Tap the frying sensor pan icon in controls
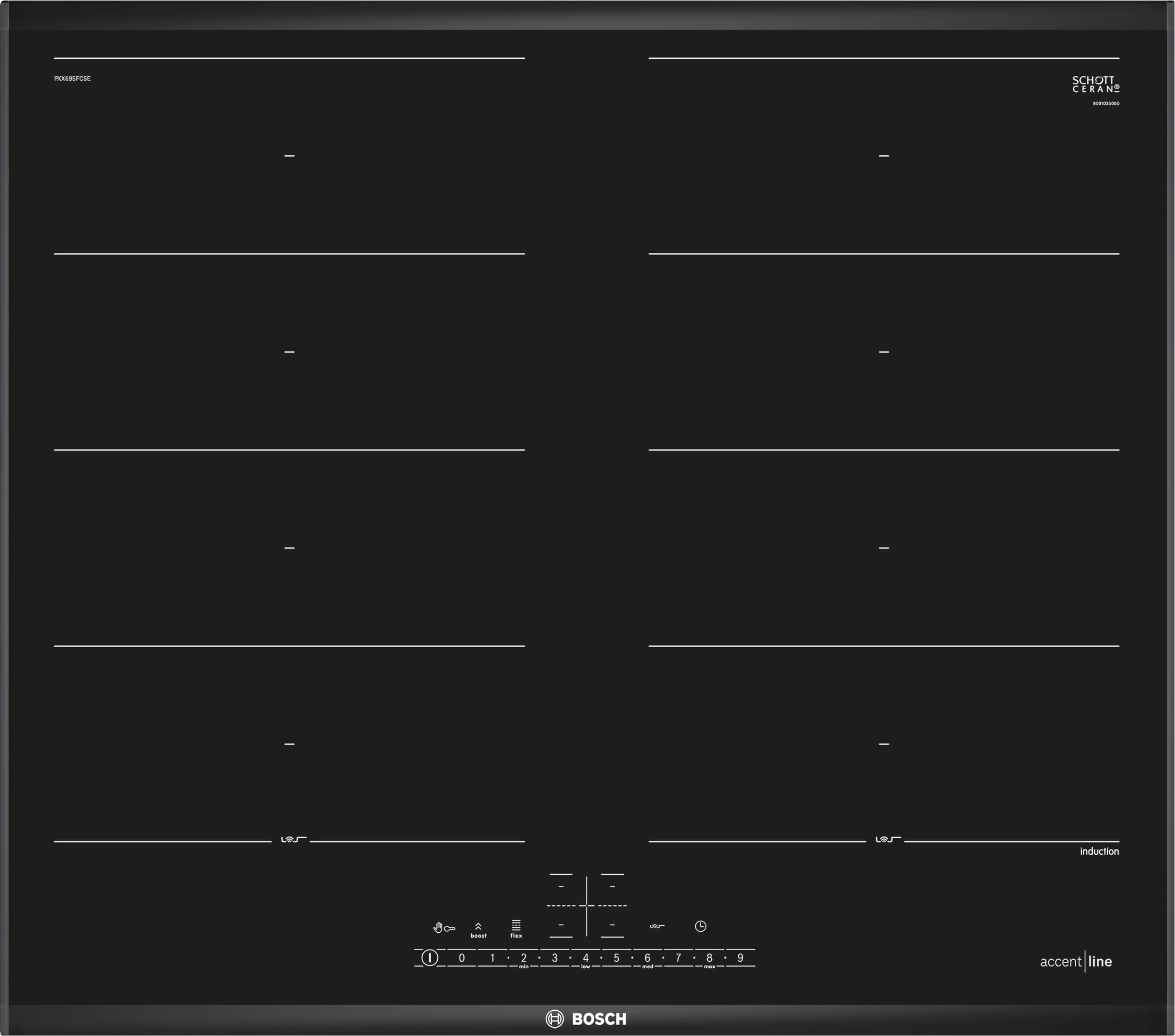Image resolution: width=1175 pixels, height=1036 pixels. point(657,926)
